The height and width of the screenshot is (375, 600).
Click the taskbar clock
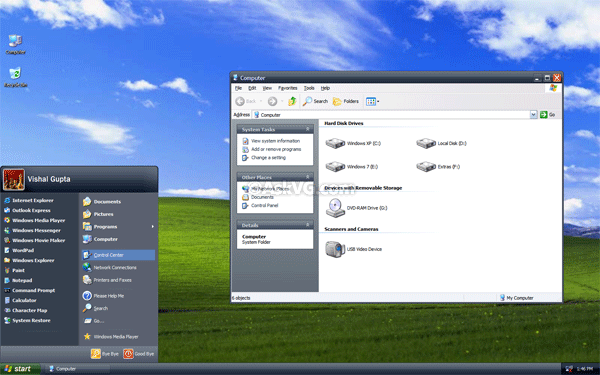(x=585, y=369)
